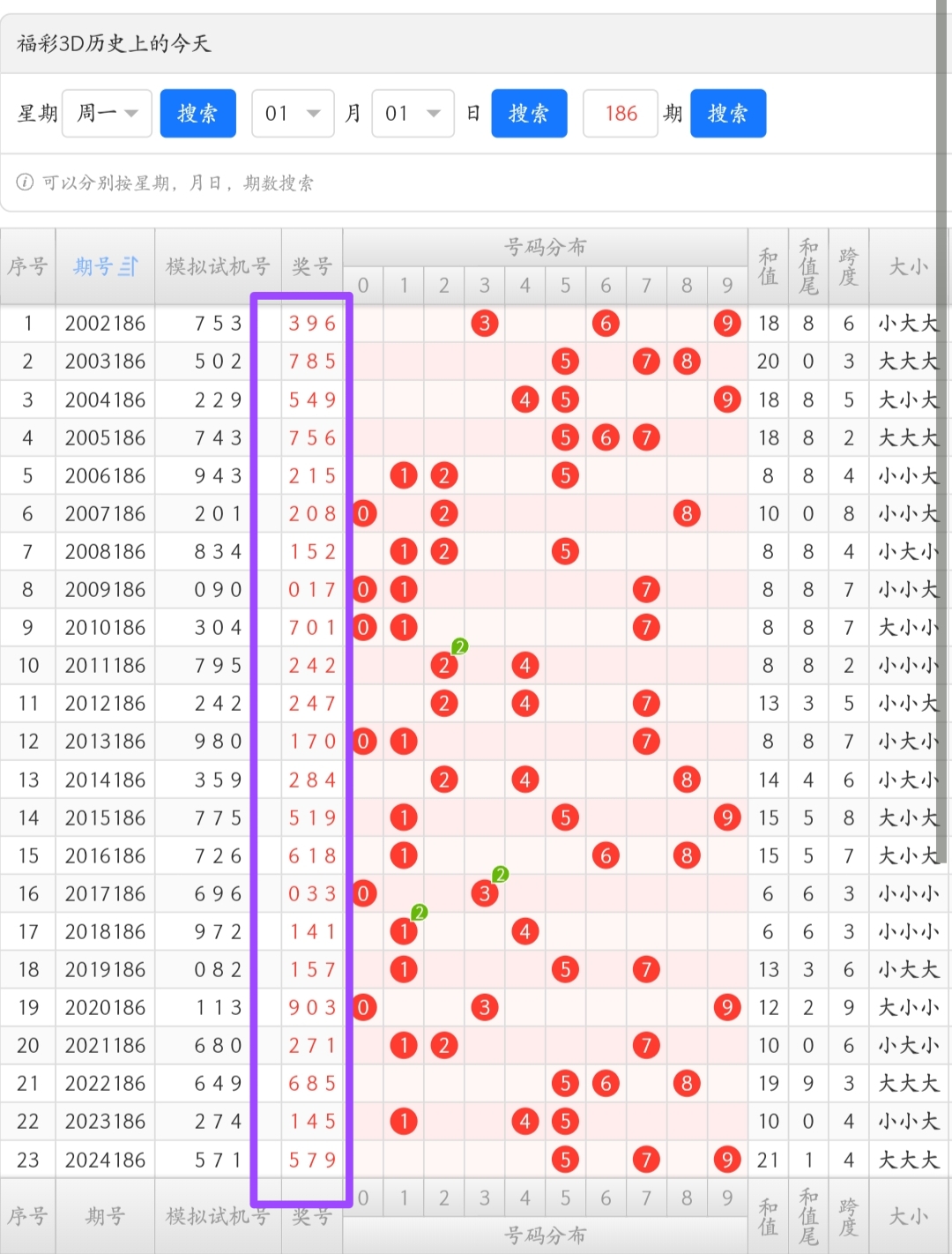Click 搜索 button after the 日 label
The image size is (952, 1254).
529,113
